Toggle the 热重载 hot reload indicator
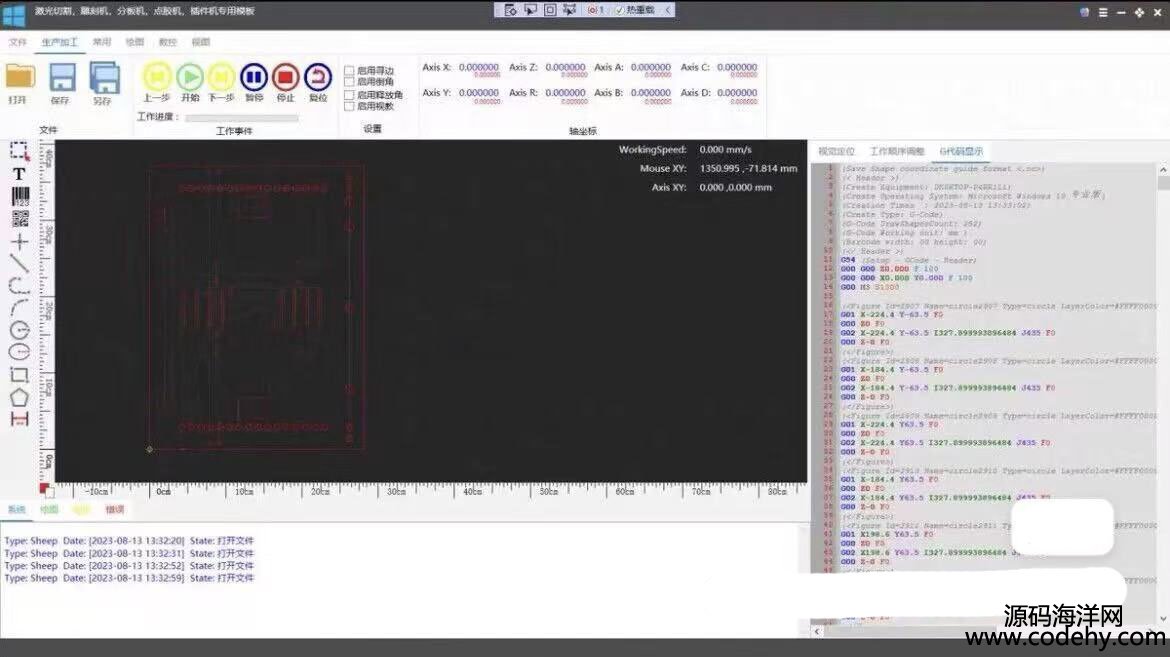This screenshot has height=657, width=1170. [x=635, y=10]
